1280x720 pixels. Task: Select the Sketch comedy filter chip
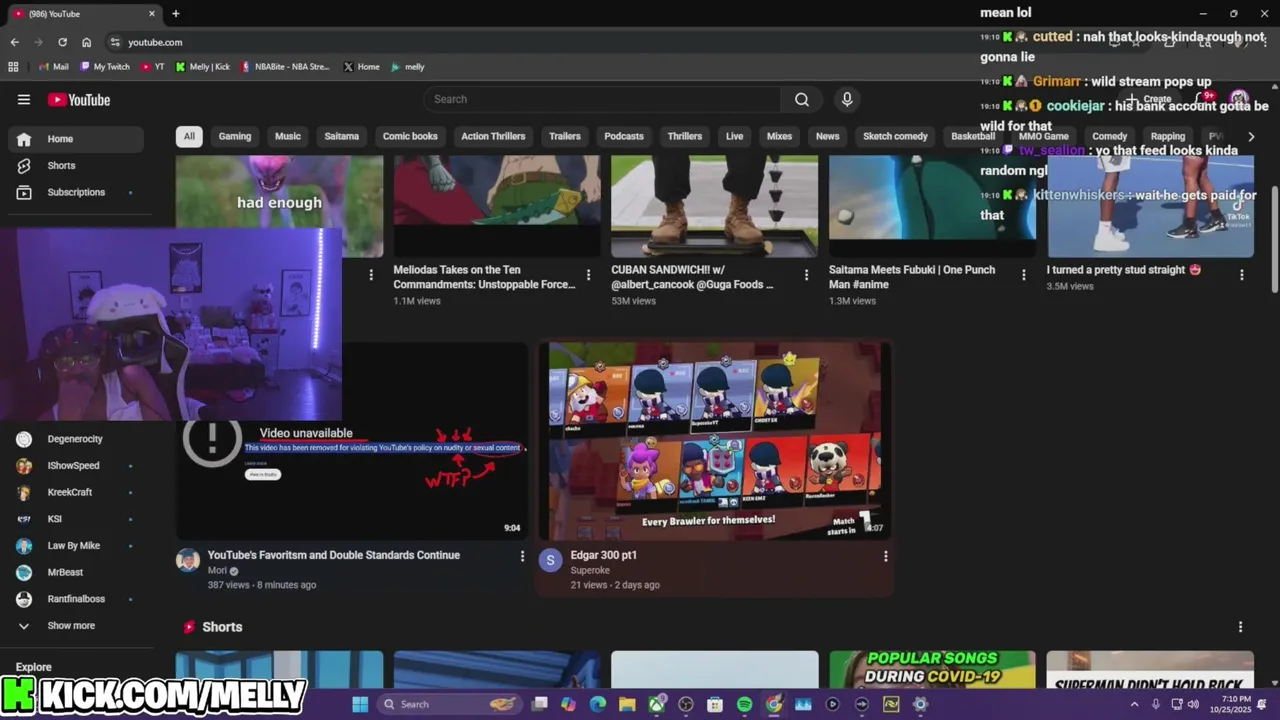coord(895,136)
